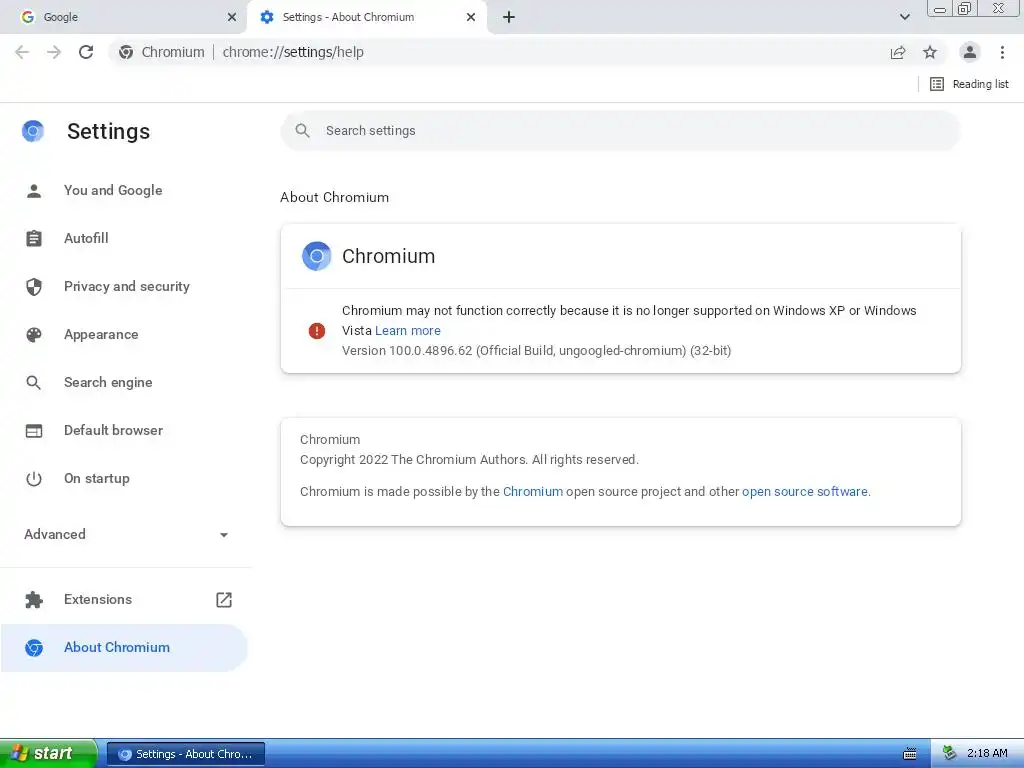Click the Chromium logo in the About card
The height and width of the screenshot is (768, 1024).
pyautogui.click(x=317, y=256)
